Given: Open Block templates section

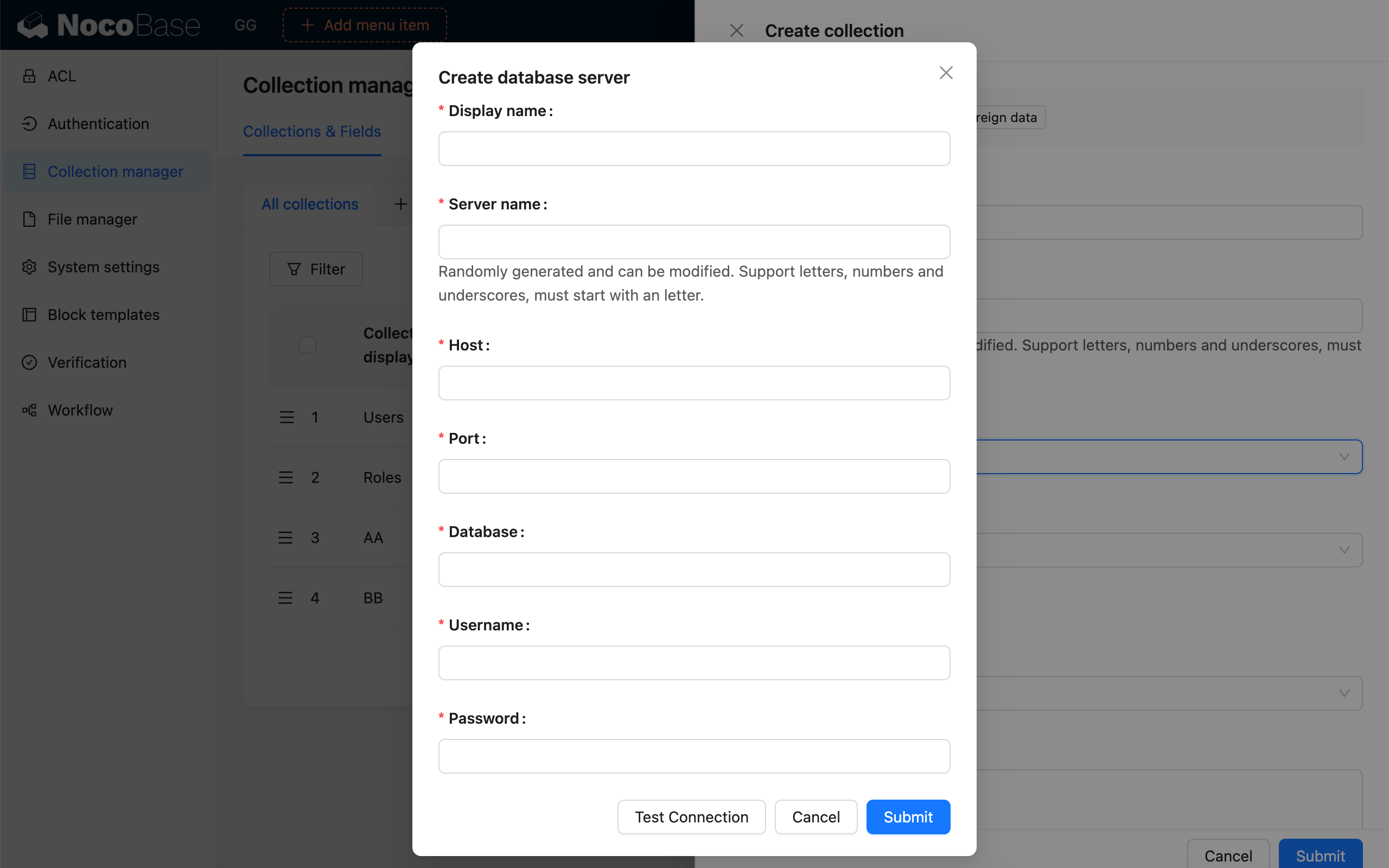Looking at the screenshot, I should [103, 315].
